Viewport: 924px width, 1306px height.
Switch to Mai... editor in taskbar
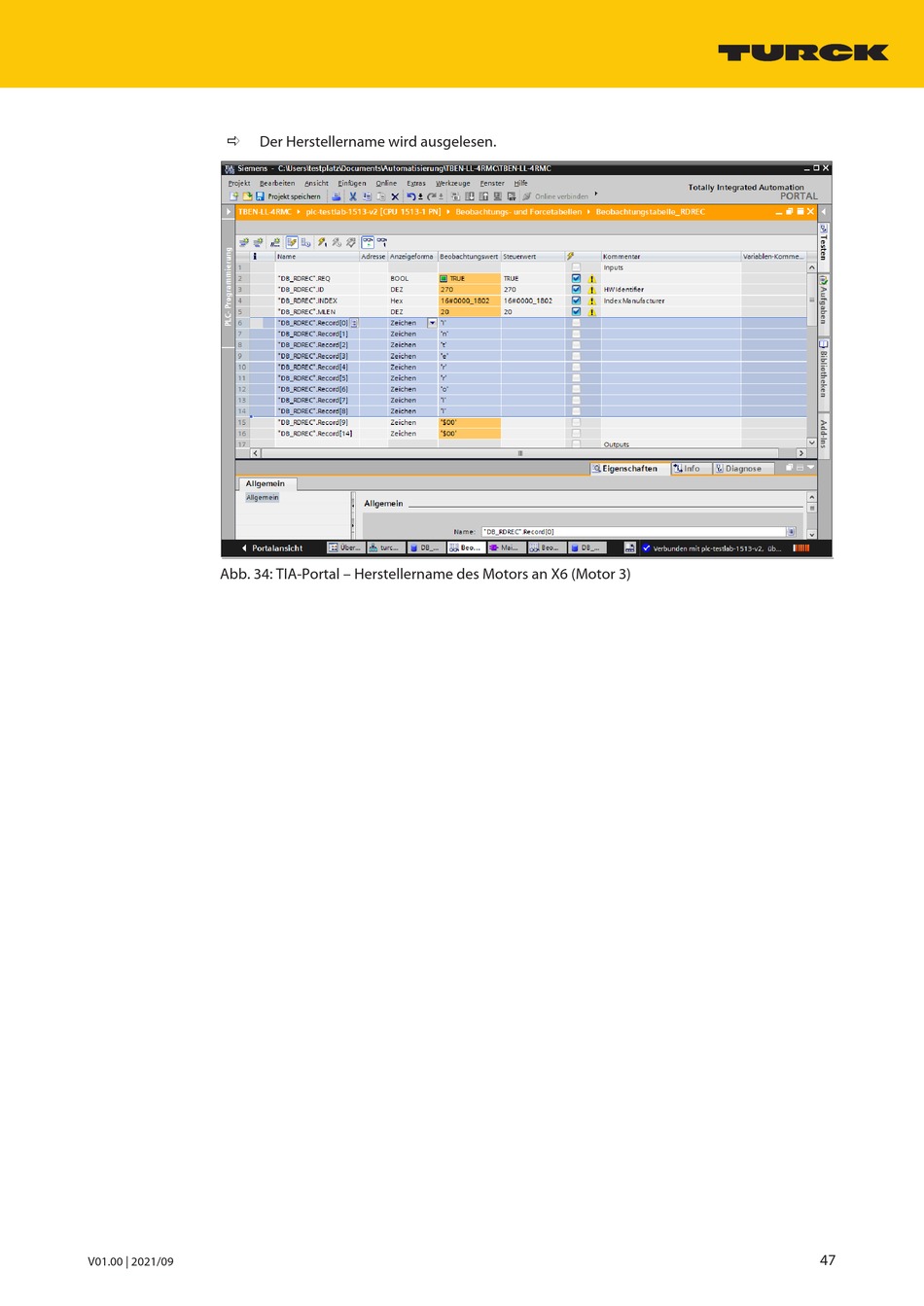point(506,547)
